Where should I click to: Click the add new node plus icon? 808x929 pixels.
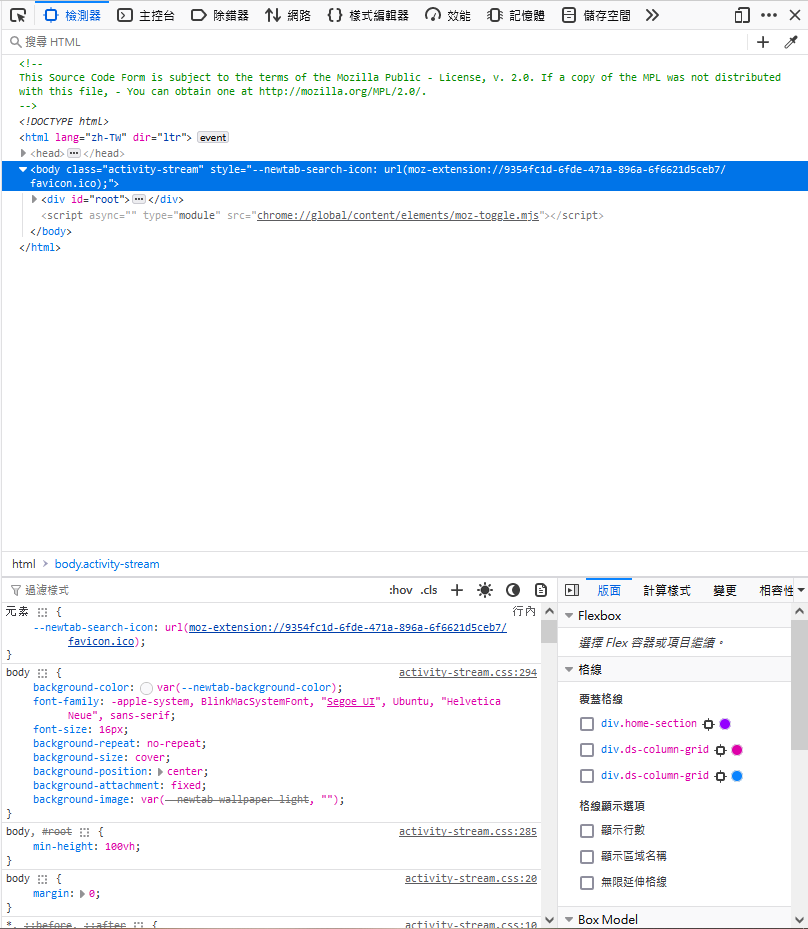coord(763,42)
